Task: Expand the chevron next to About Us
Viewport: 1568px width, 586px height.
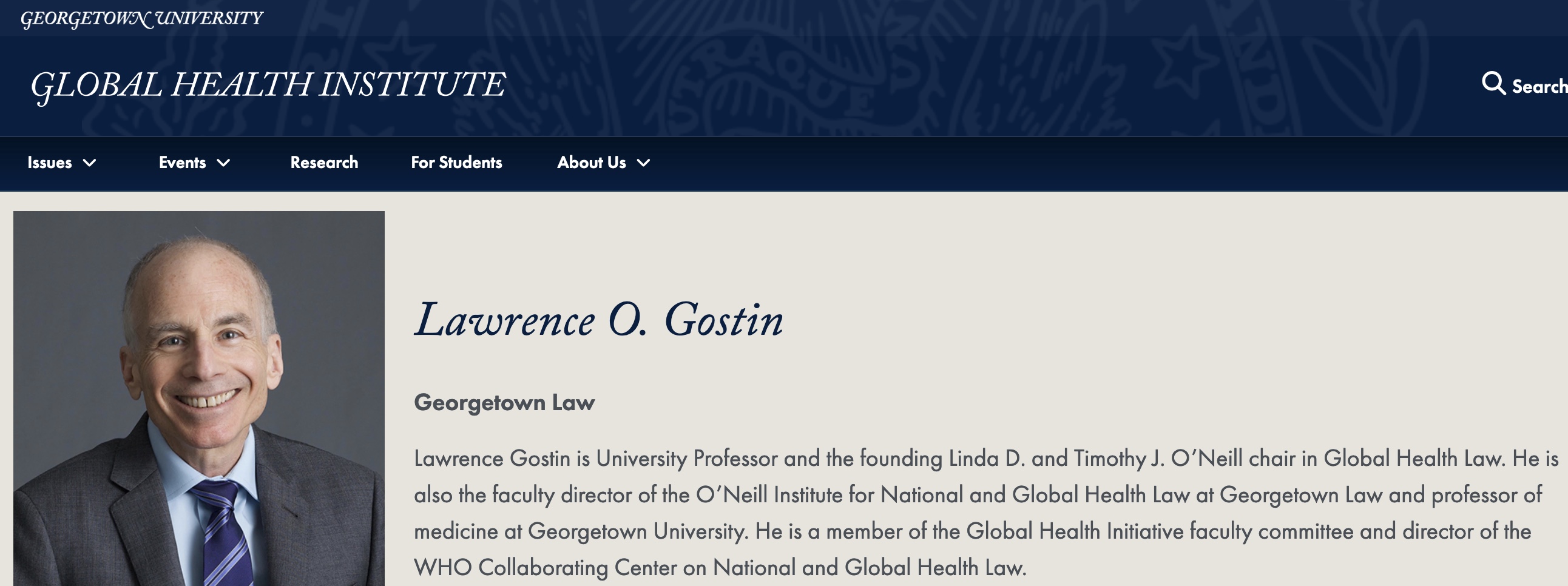Action: click(x=643, y=163)
